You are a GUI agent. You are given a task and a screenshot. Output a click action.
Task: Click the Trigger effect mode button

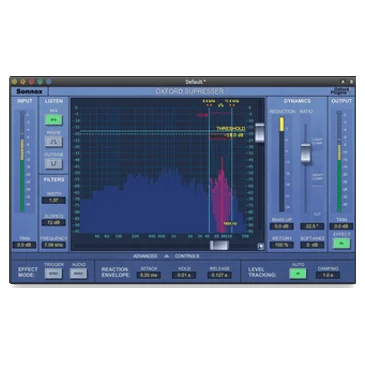click(x=53, y=273)
